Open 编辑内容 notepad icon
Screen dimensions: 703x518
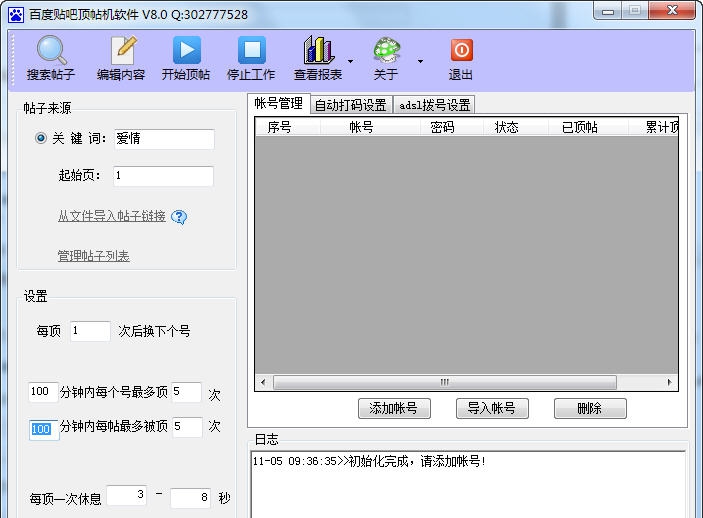click(121, 51)
